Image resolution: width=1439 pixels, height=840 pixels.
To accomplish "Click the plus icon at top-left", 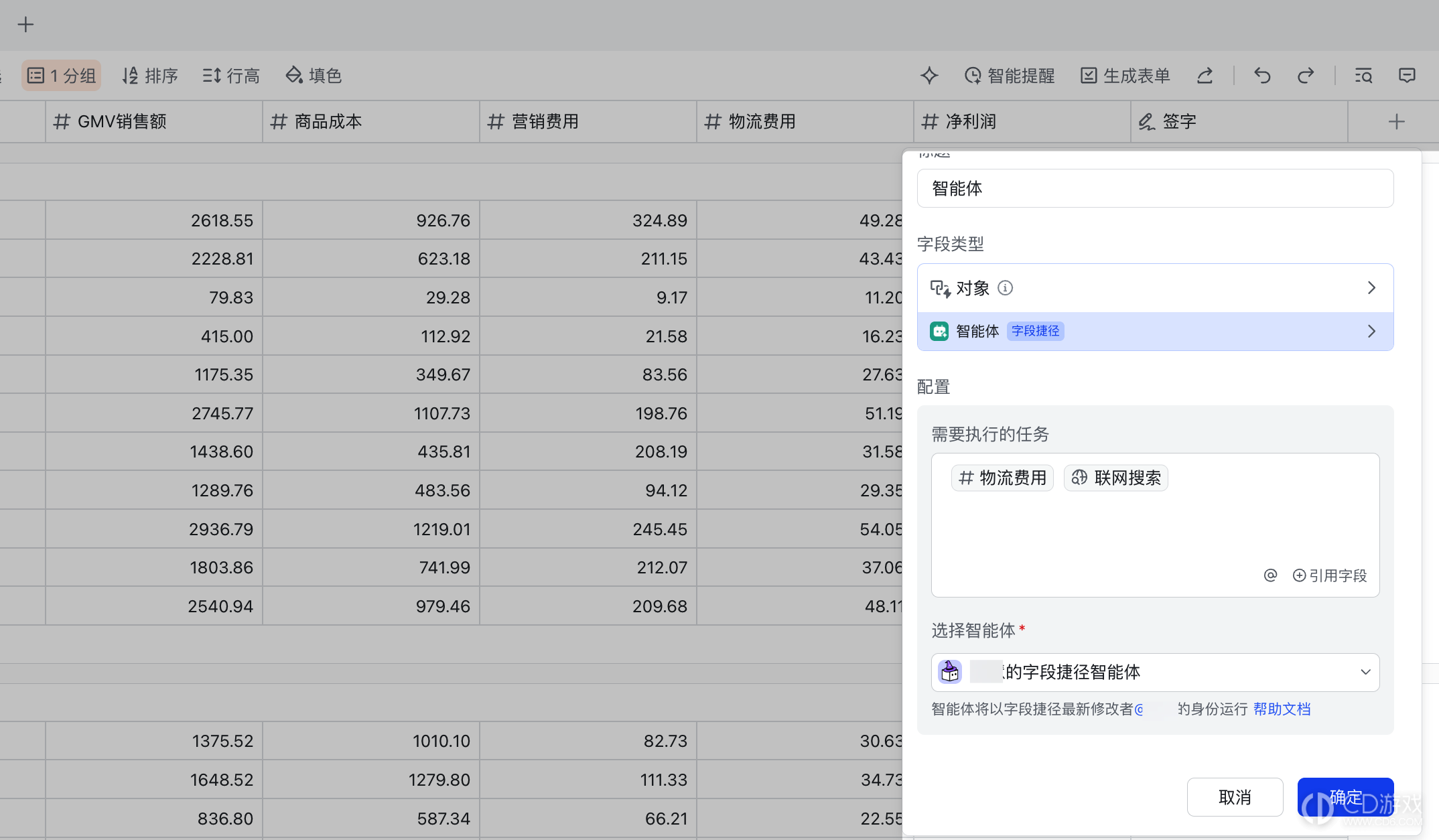I will tap(25, 25).
